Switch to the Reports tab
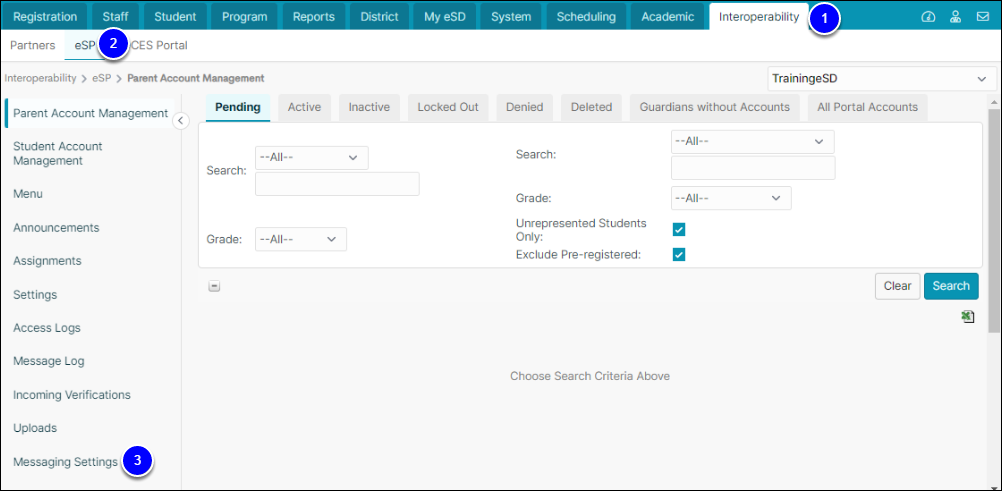 (x=314, y=17)
